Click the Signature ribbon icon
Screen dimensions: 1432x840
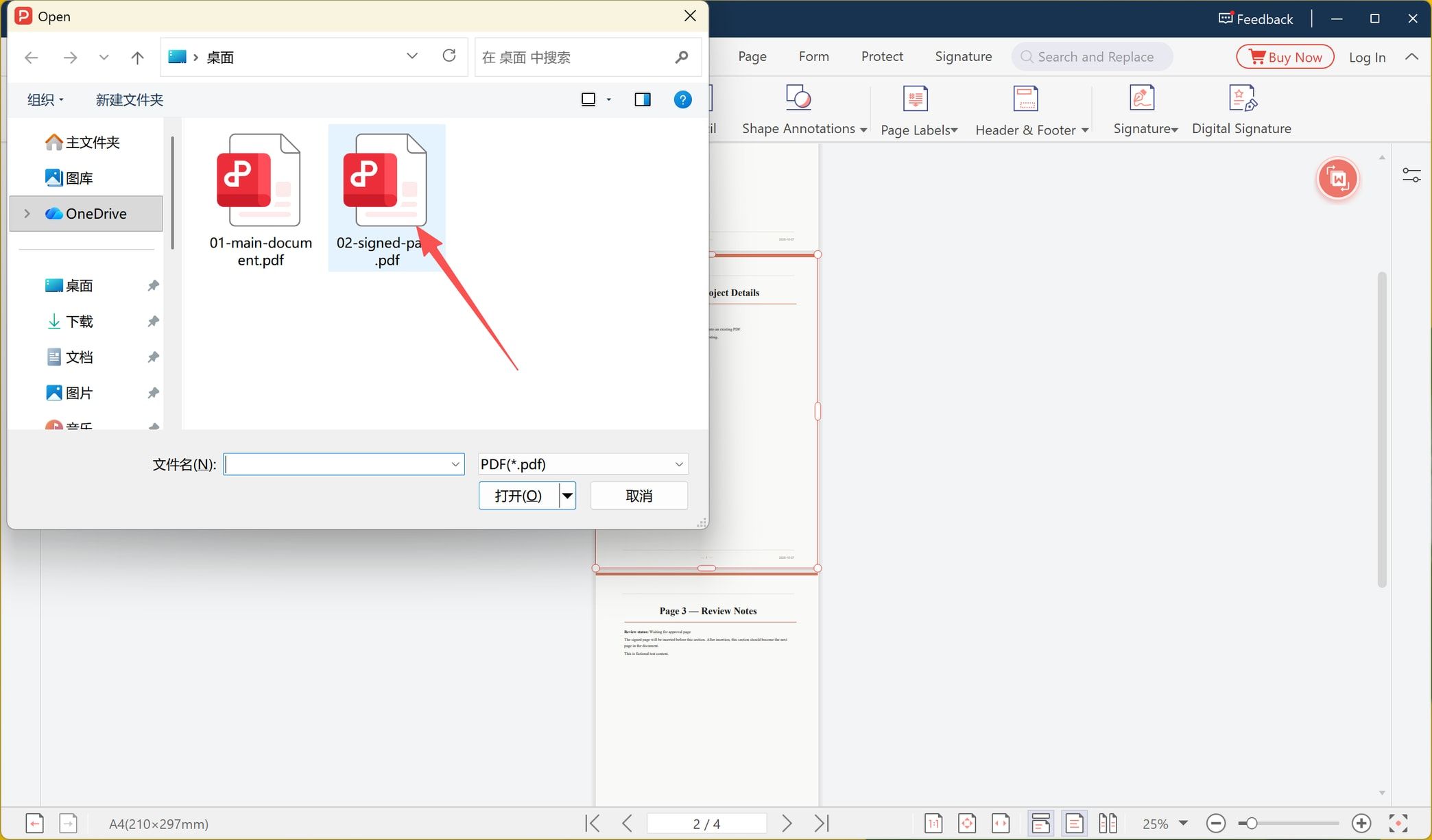point(1142,98)
